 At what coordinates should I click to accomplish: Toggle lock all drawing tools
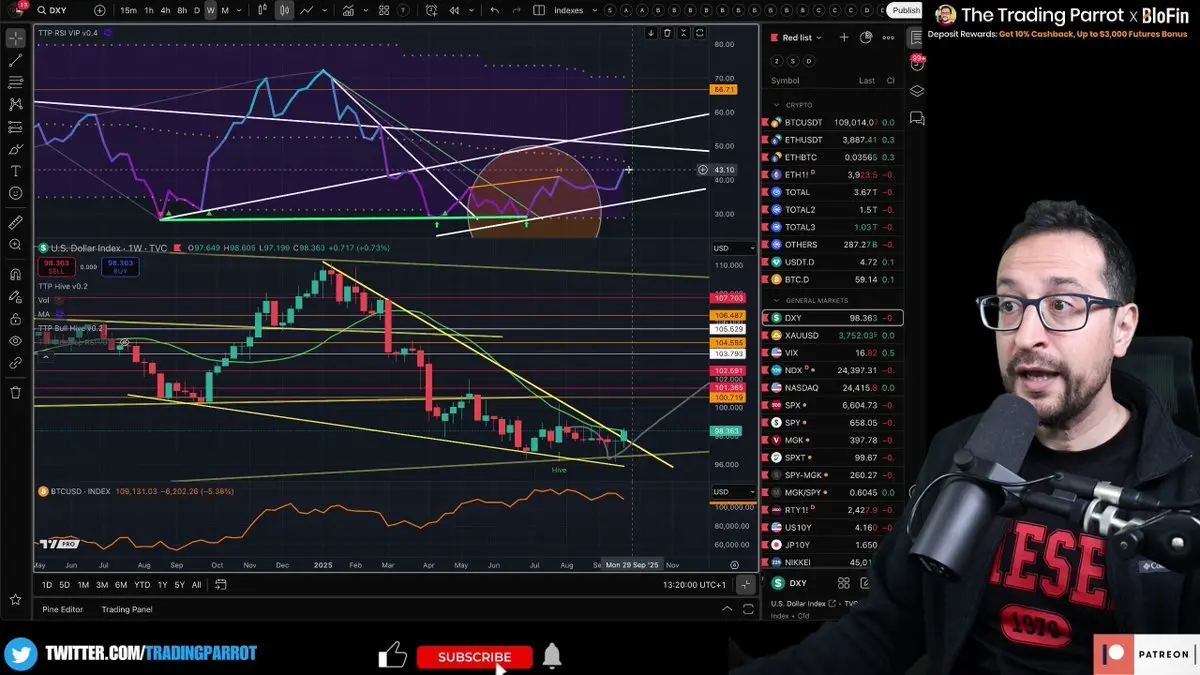tap(15, 319)
